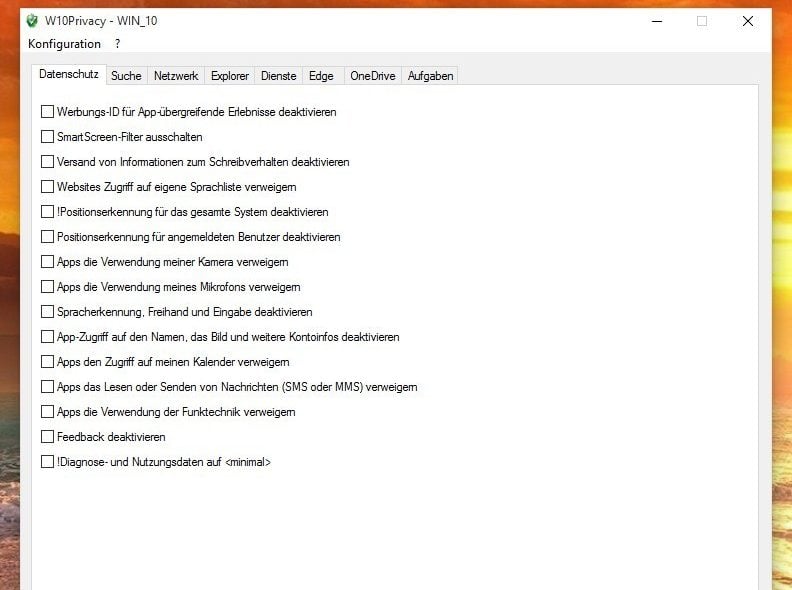Select the Datenschutz tab
The image size is (792, 590).
(x=69, y=74)
